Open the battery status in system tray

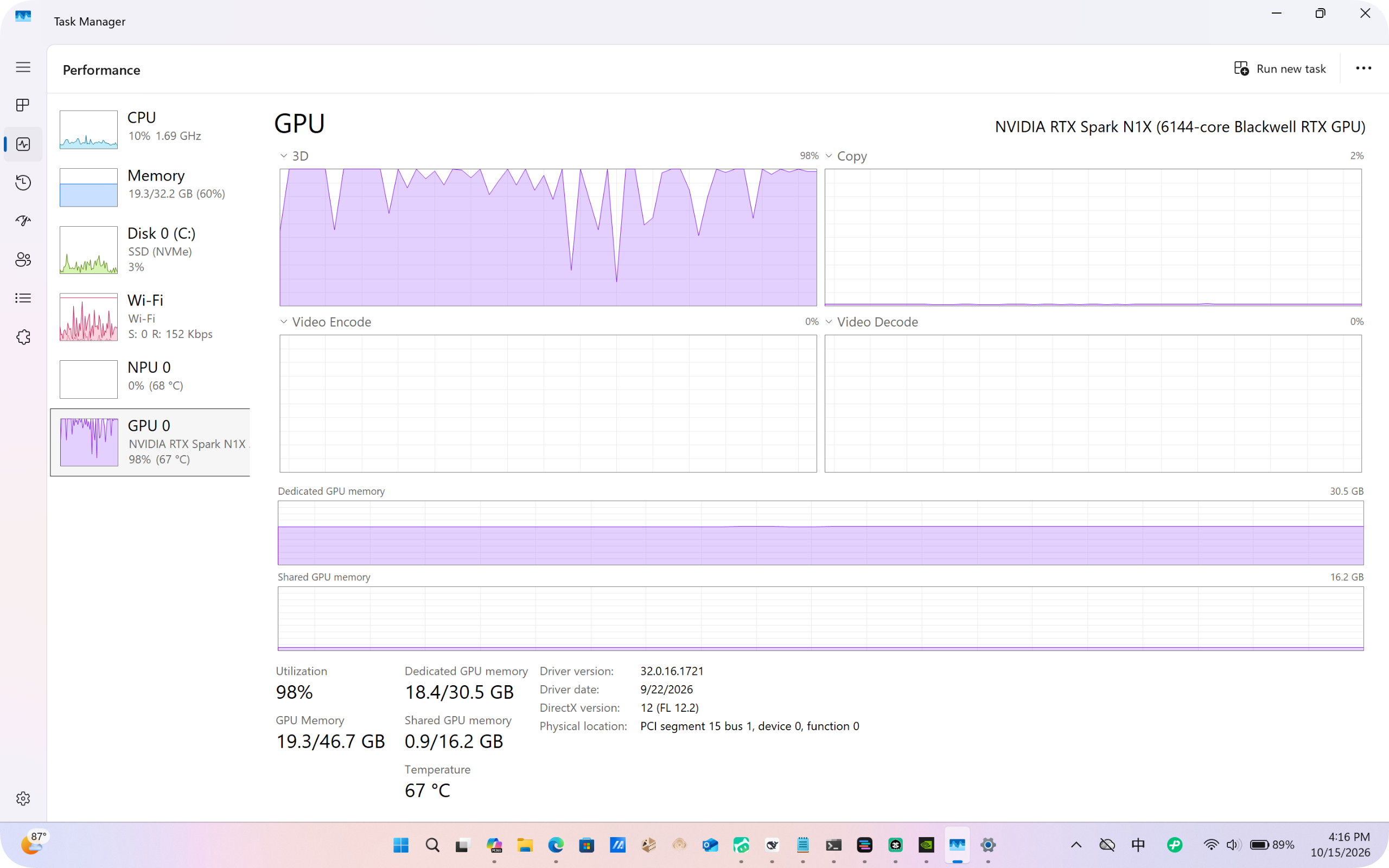pos(1271,845)
